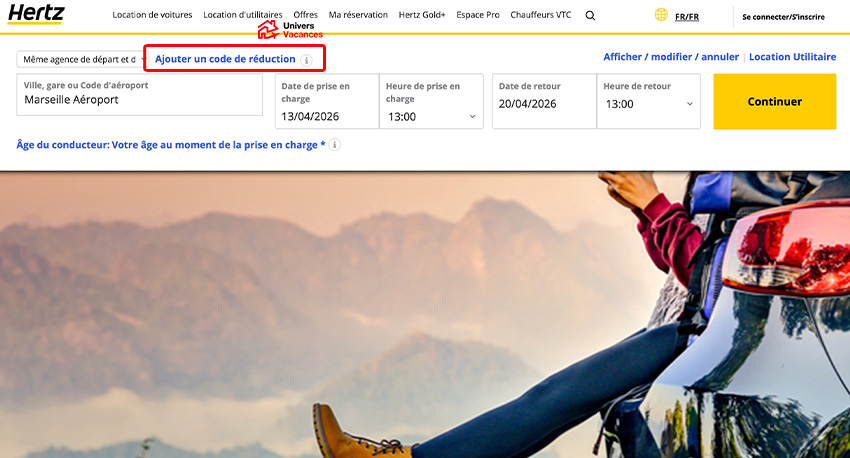
Task: Go to 'Ma réservation' menu item
Action: (x=358, y=15)
